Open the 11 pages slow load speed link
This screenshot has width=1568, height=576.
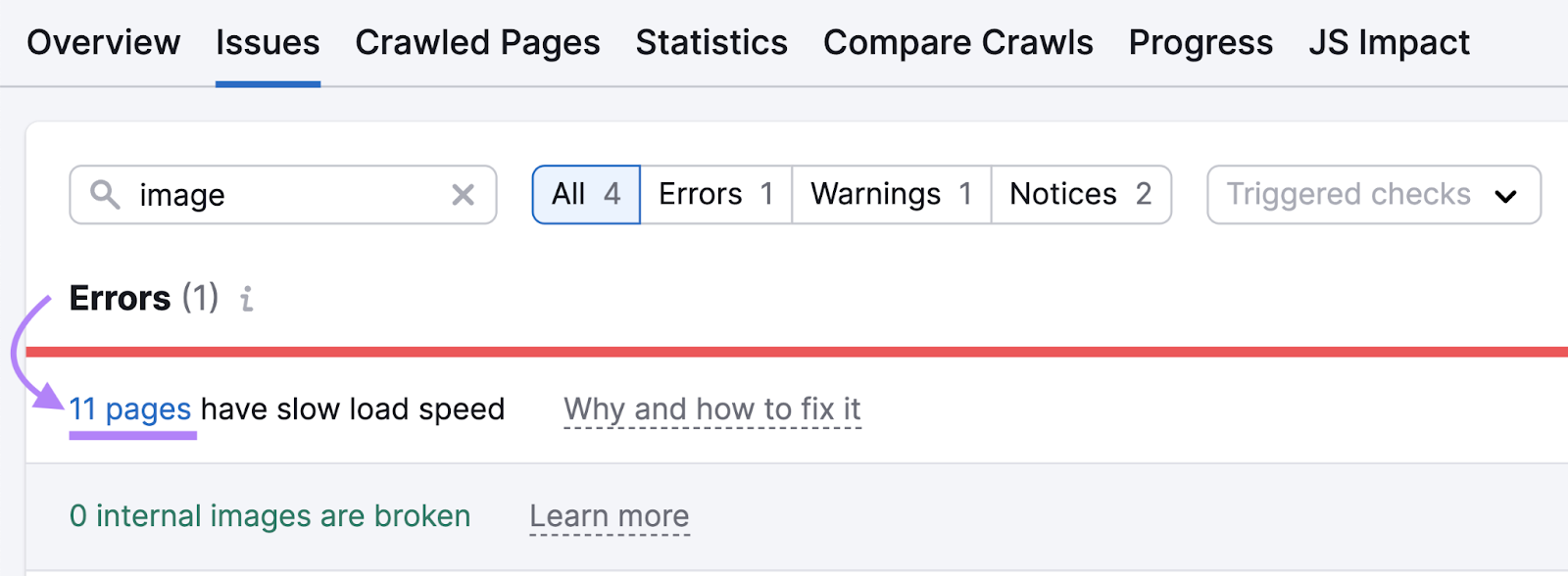click(x=131, y=408)
